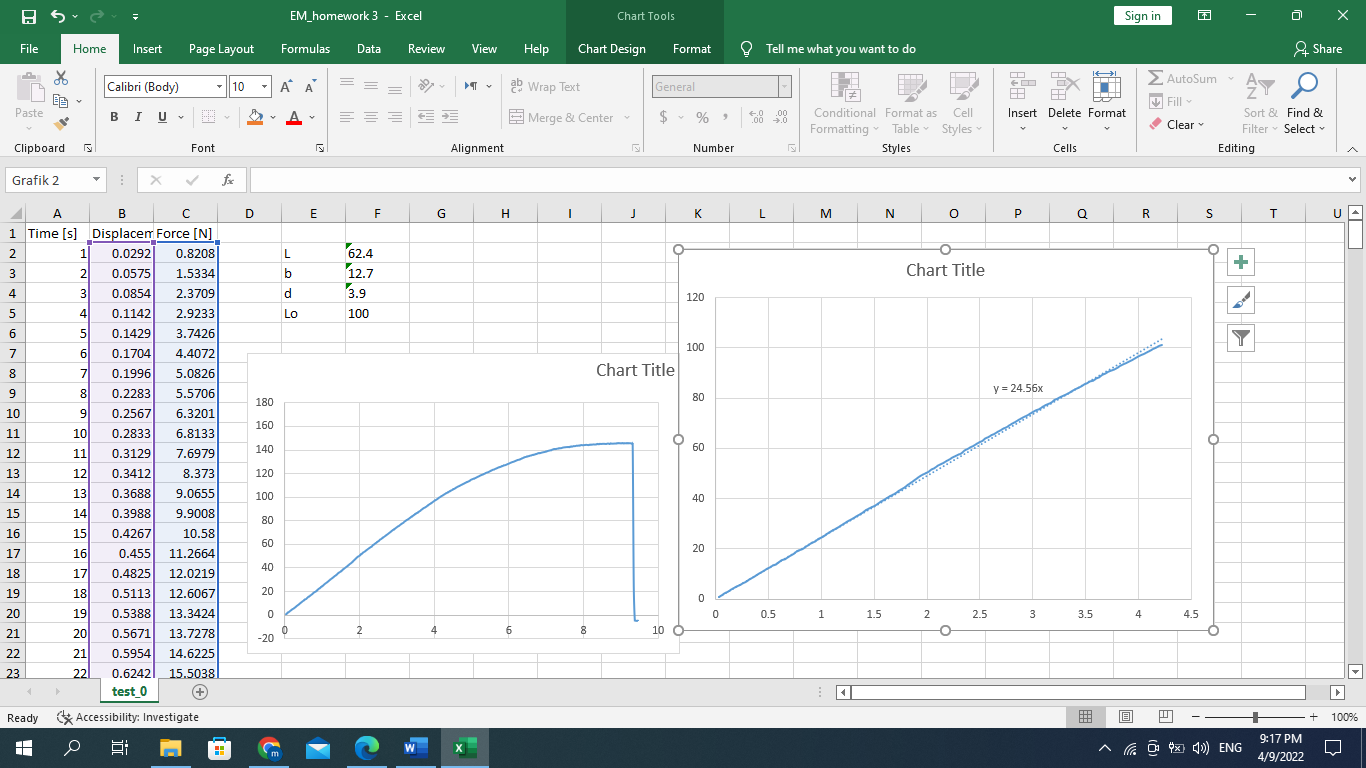
Task: Open Chart Filters with the funnel icon
Action: [x=1240, y=338]
